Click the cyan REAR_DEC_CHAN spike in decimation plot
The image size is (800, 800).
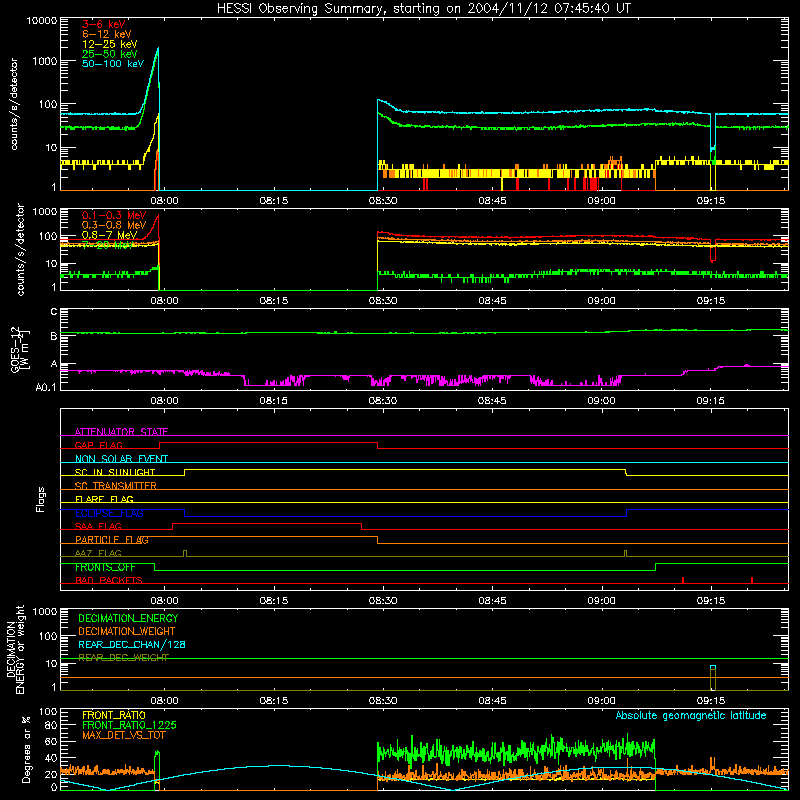(x=713, y=668)
